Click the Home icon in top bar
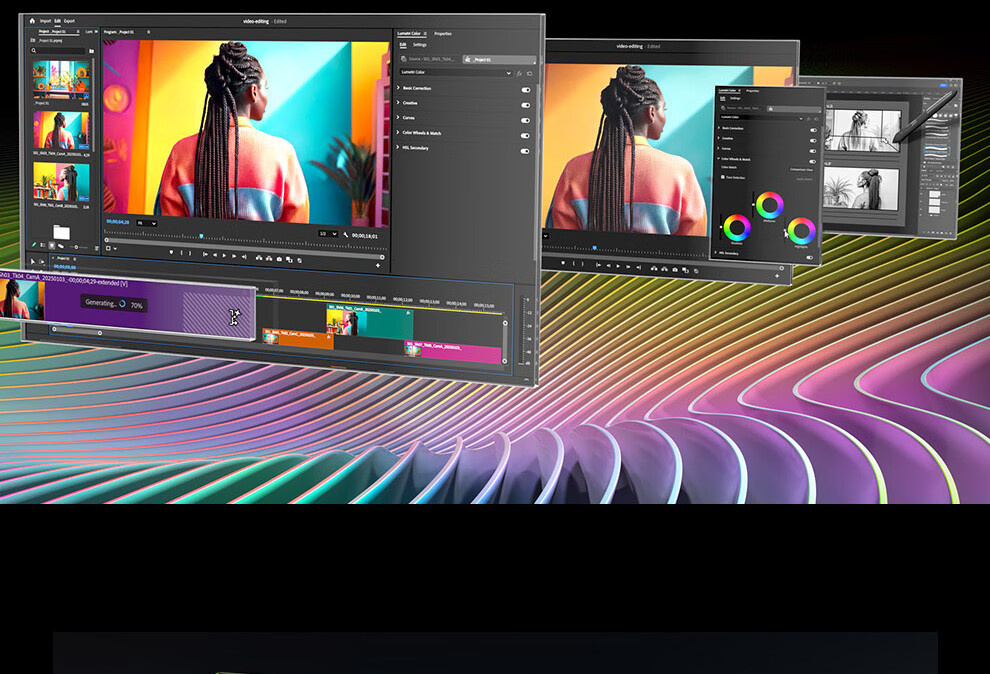Screen dimensions: 990x674 pos(32,20)
